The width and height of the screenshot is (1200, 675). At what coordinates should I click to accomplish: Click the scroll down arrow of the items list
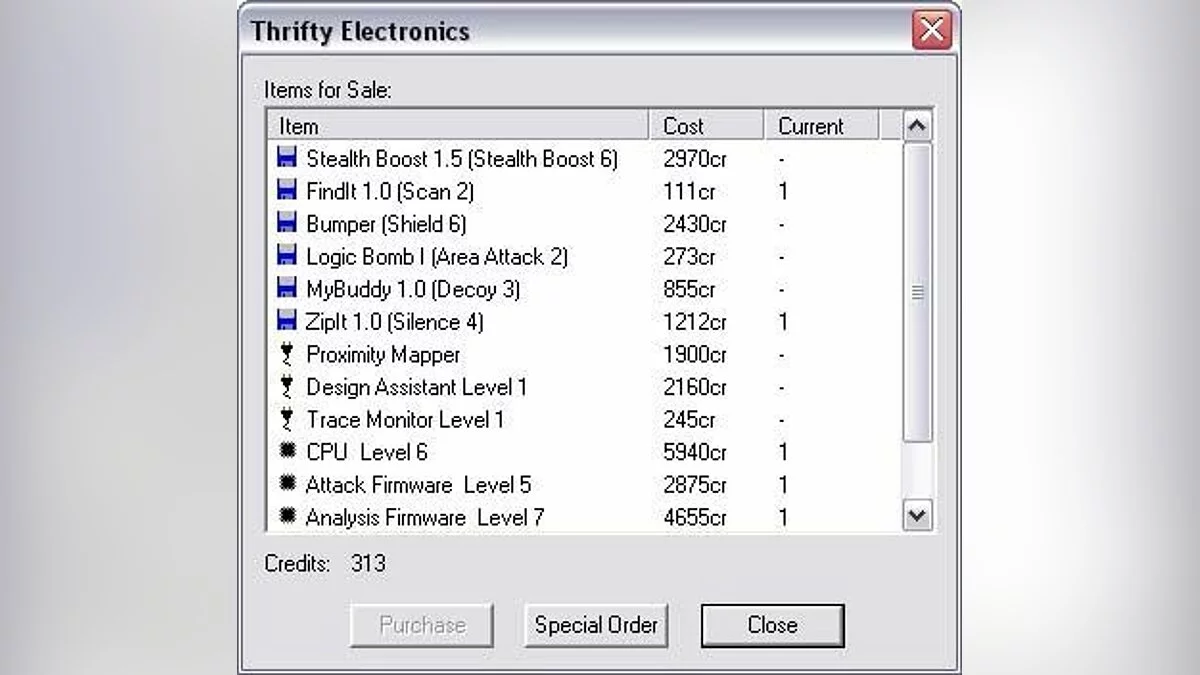[x=917, y=516]
